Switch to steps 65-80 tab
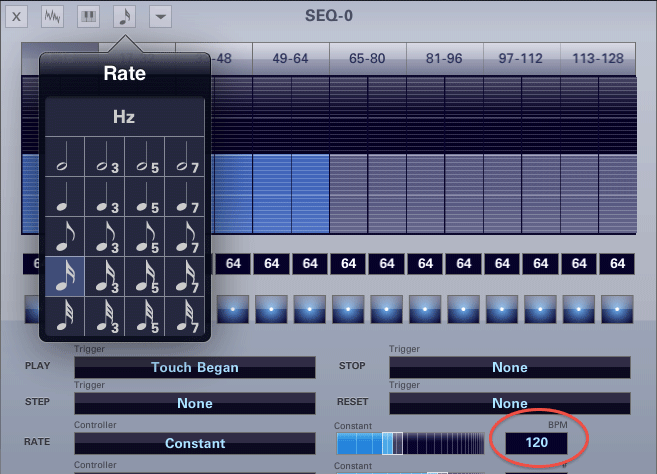Image resolution: width=657 pixels, height=474 pixels. point(367,59)
